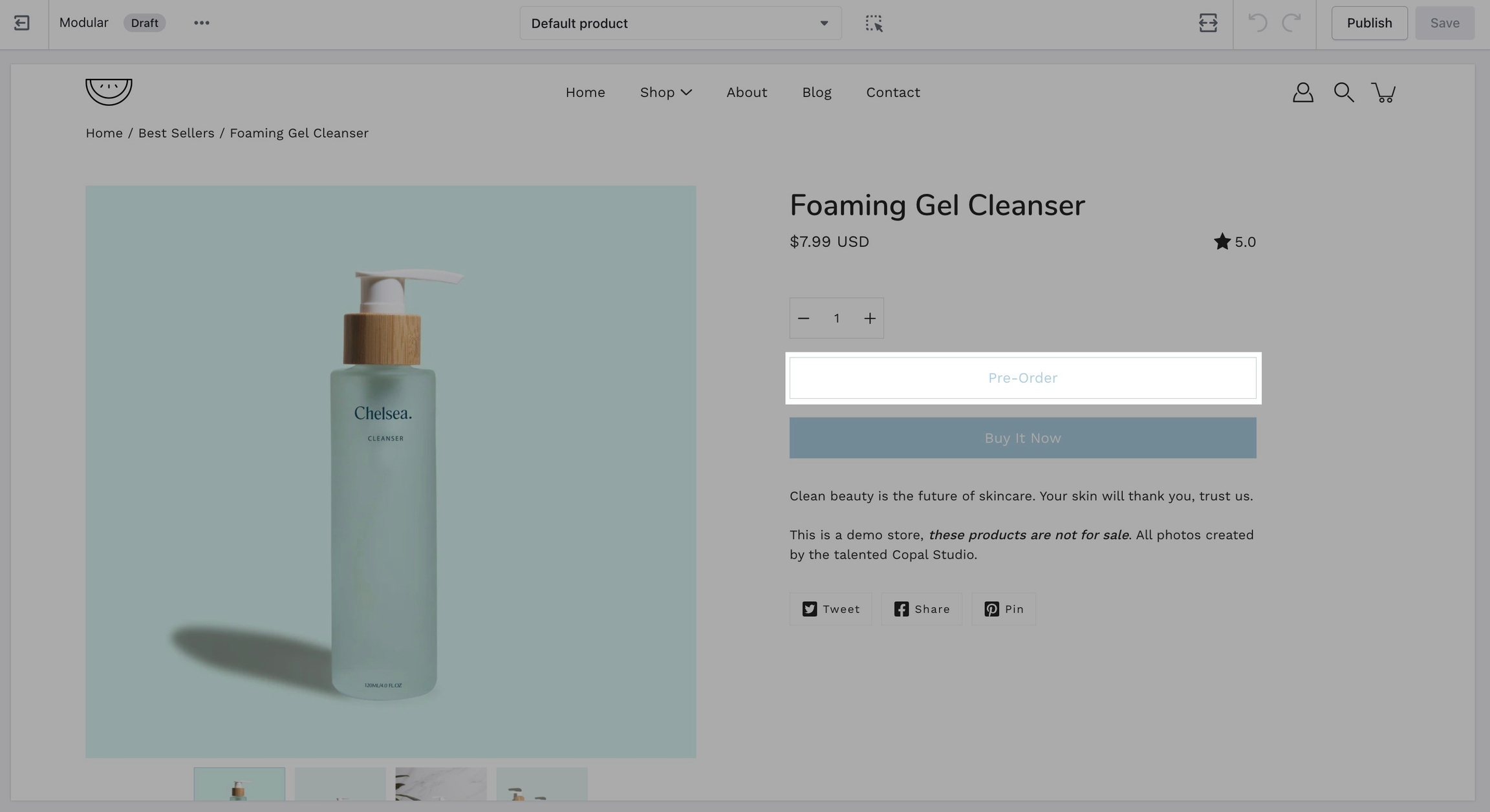Expand the Shop navigation menu
The width and height of the screenshot is (1490, 812).
665,92
